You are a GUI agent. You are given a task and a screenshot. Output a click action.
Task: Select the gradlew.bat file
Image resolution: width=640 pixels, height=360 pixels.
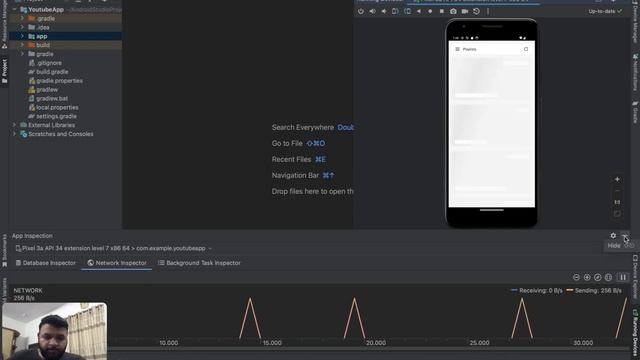pyautogui.click(x=48, y=98)
